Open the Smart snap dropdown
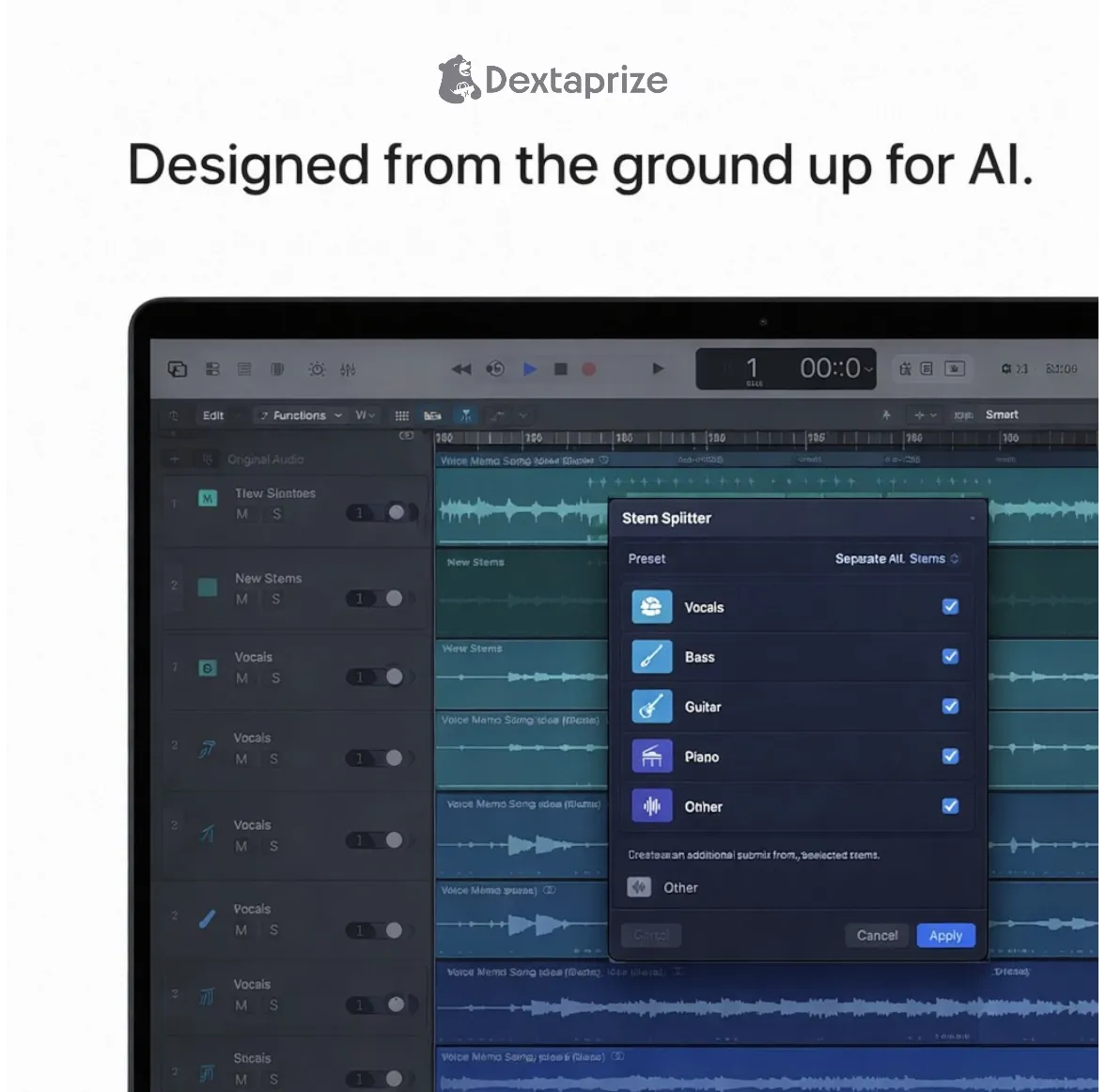This screenshot has height=1092, width=1106. point(1002,414)
